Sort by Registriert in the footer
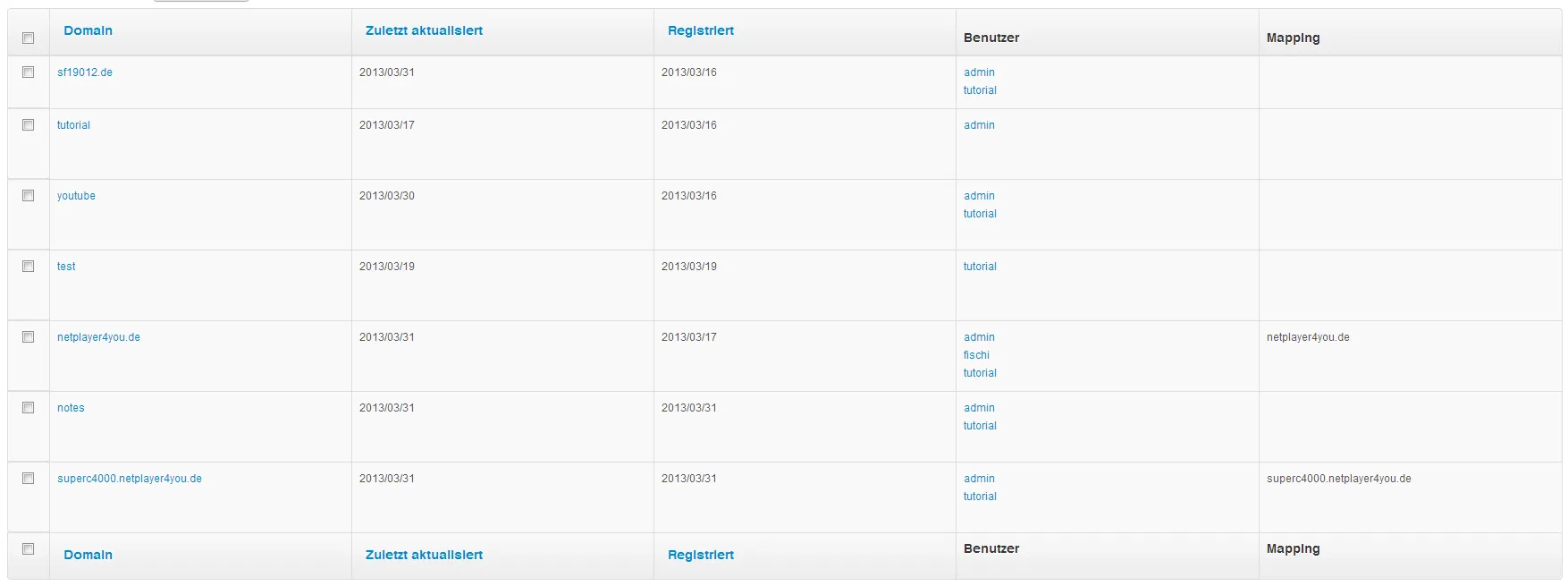Screen dimensions: 1568x586 point(701,555)
